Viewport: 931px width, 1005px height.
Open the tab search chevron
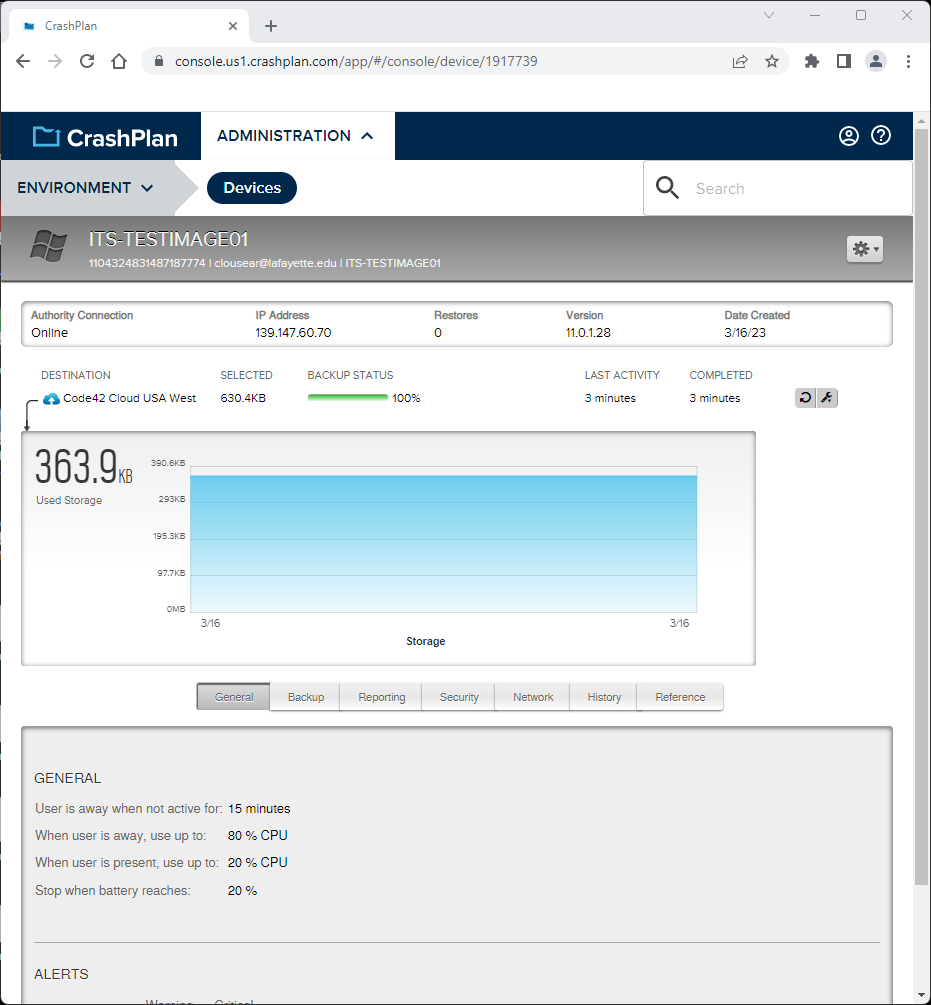769,15
